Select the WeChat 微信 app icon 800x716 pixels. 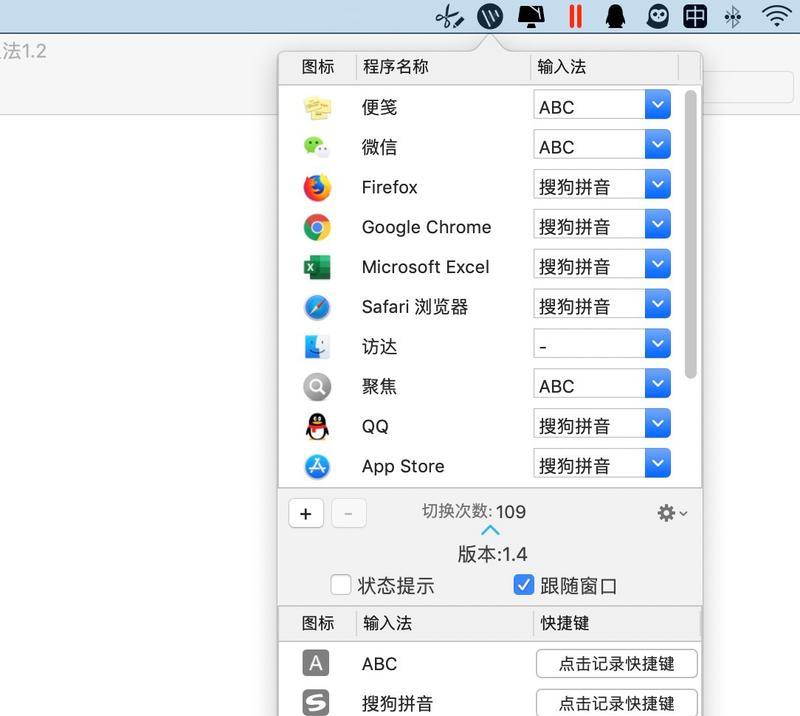point(317,147)
